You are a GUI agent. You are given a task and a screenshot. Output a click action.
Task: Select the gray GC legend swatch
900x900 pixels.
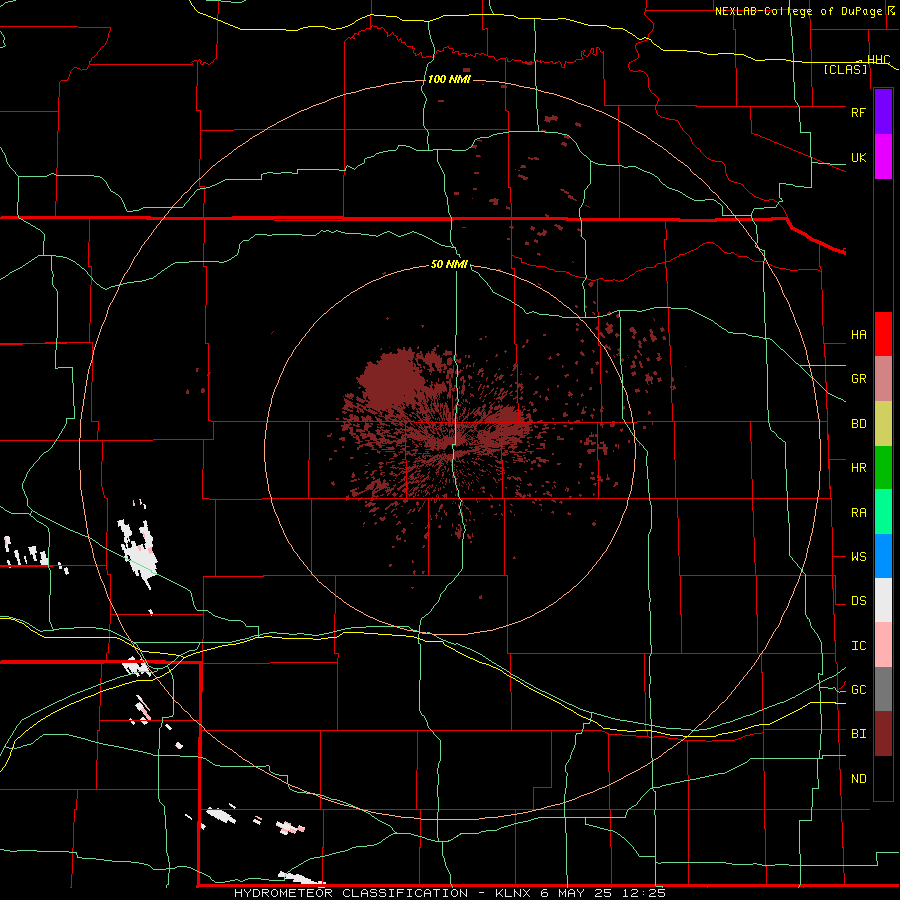pos(883,689)
